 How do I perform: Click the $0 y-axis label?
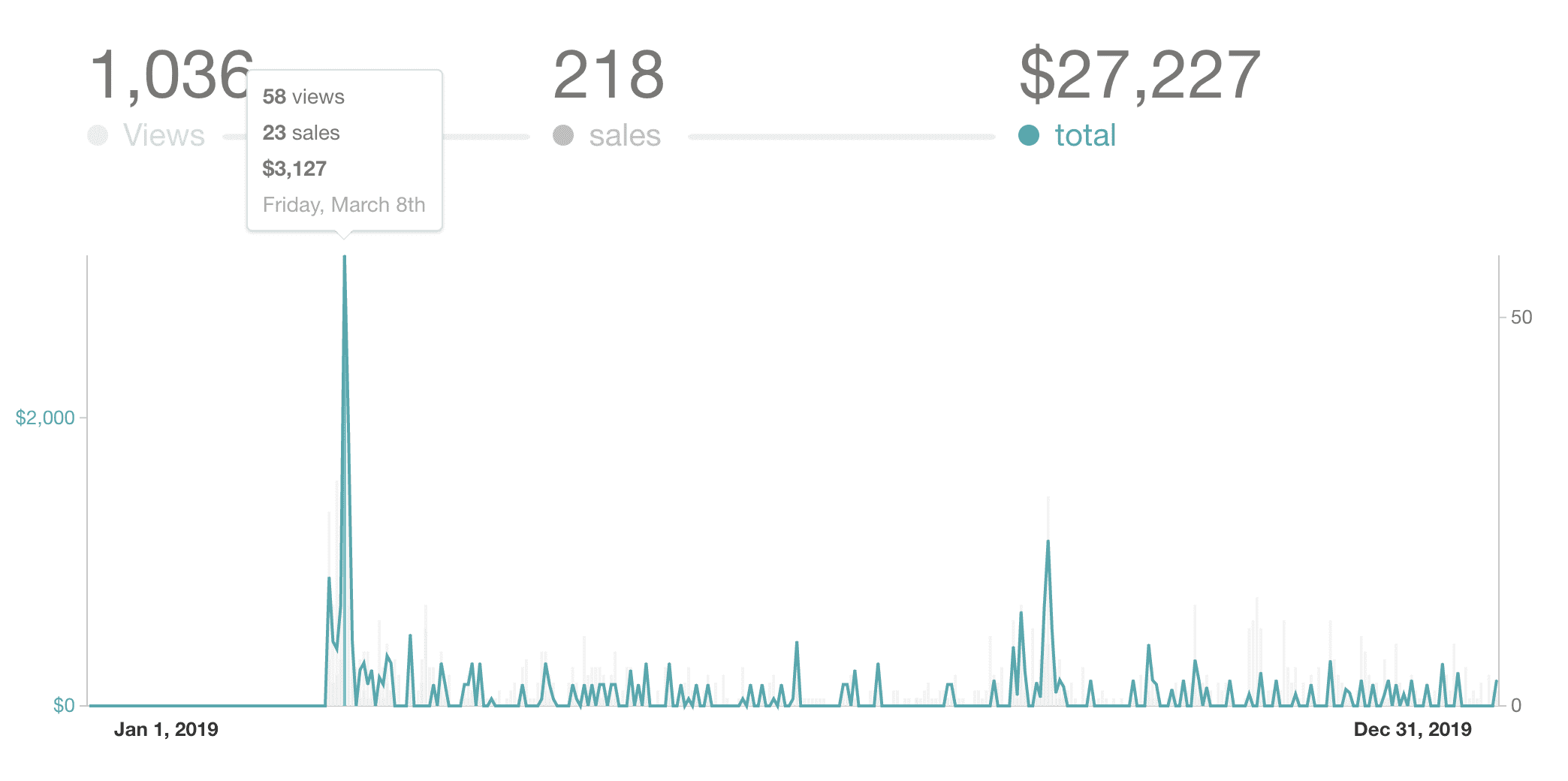[64, 705]
